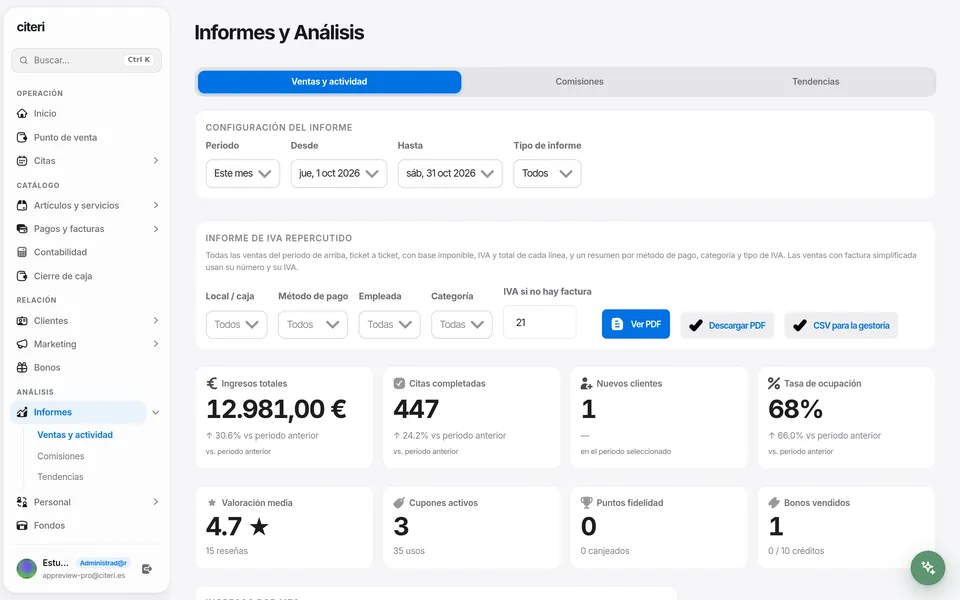The width and height of the screenshot is (960, 600).
Task: Click the Fondos icon in the sidebar
Action: tap(22, 525)
